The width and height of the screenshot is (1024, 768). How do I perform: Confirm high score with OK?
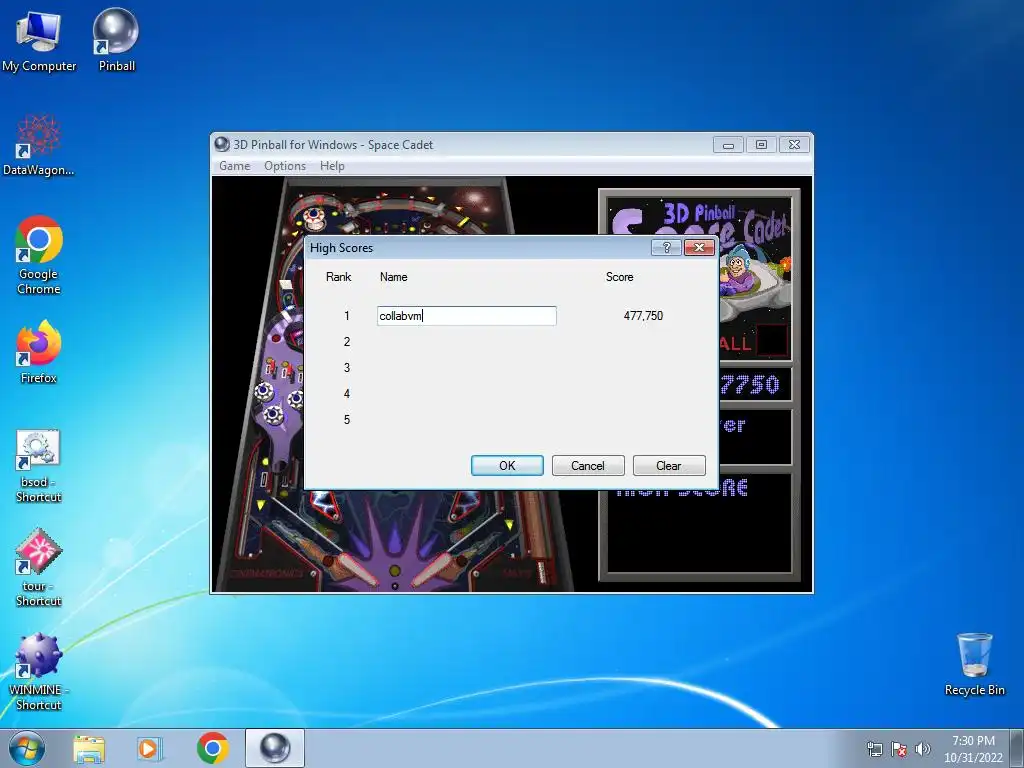pos(507,466)
